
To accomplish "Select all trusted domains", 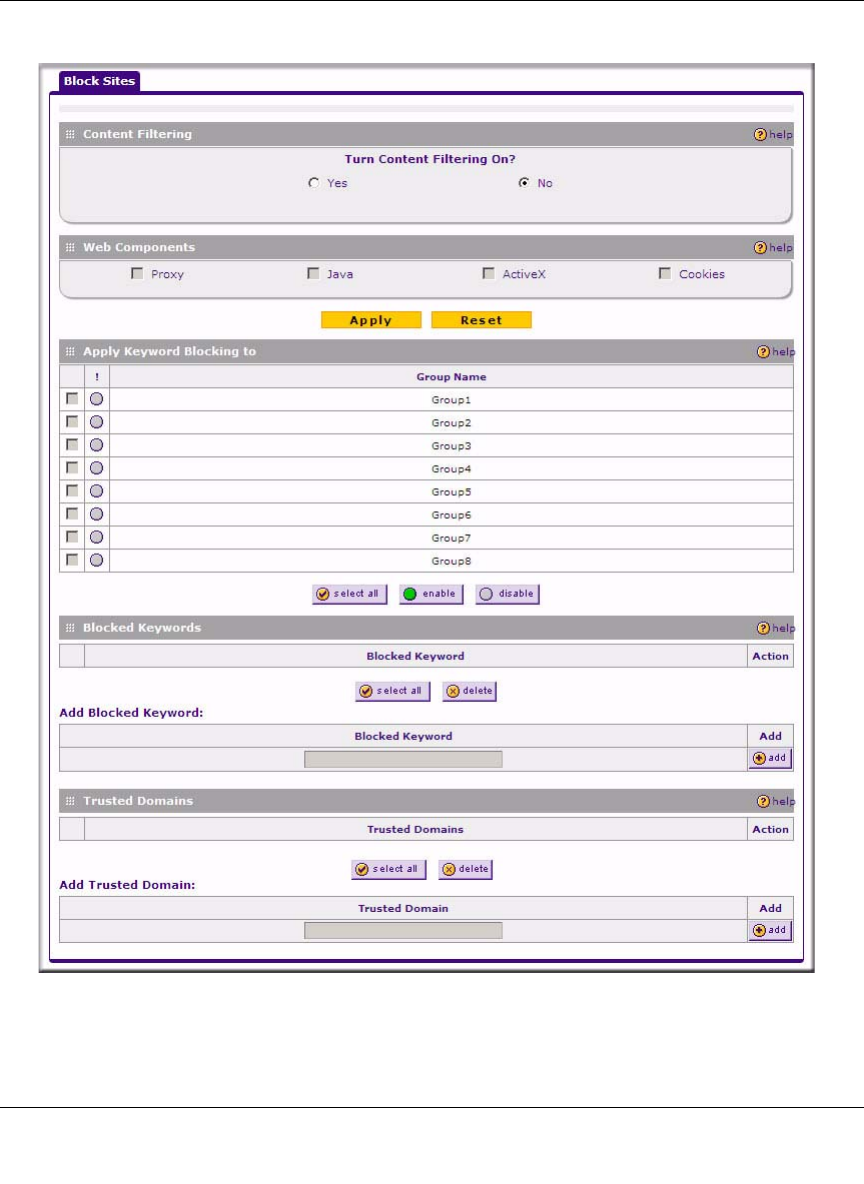I will pos(388,869).
